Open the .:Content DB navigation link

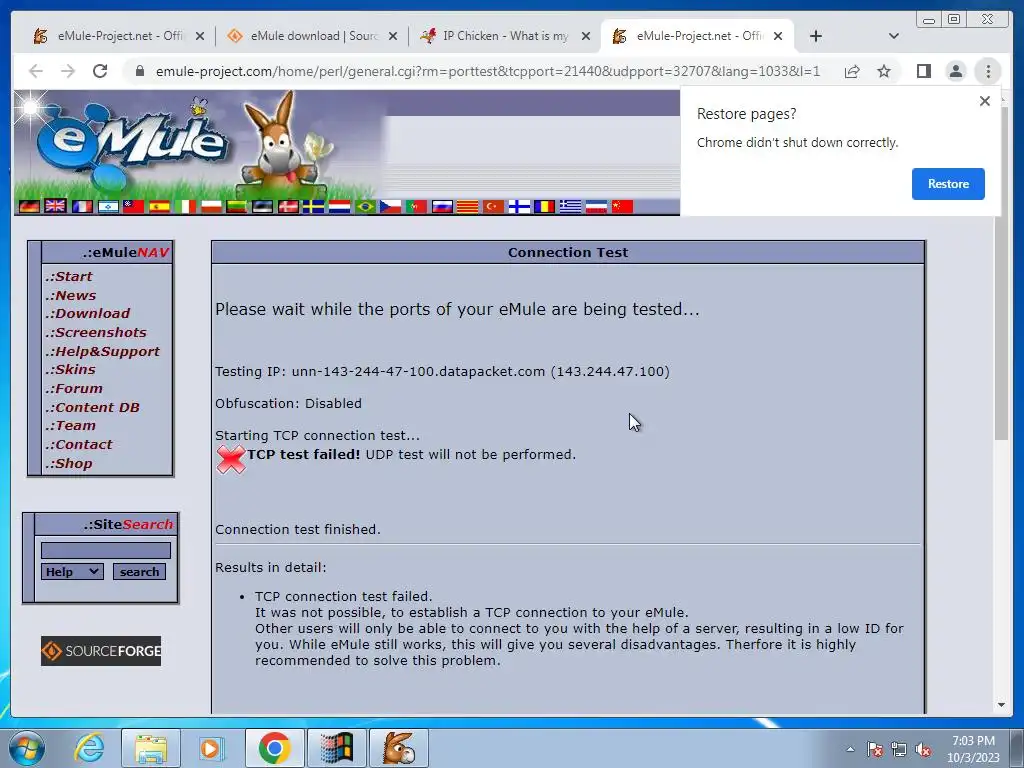tap(92, 408)
